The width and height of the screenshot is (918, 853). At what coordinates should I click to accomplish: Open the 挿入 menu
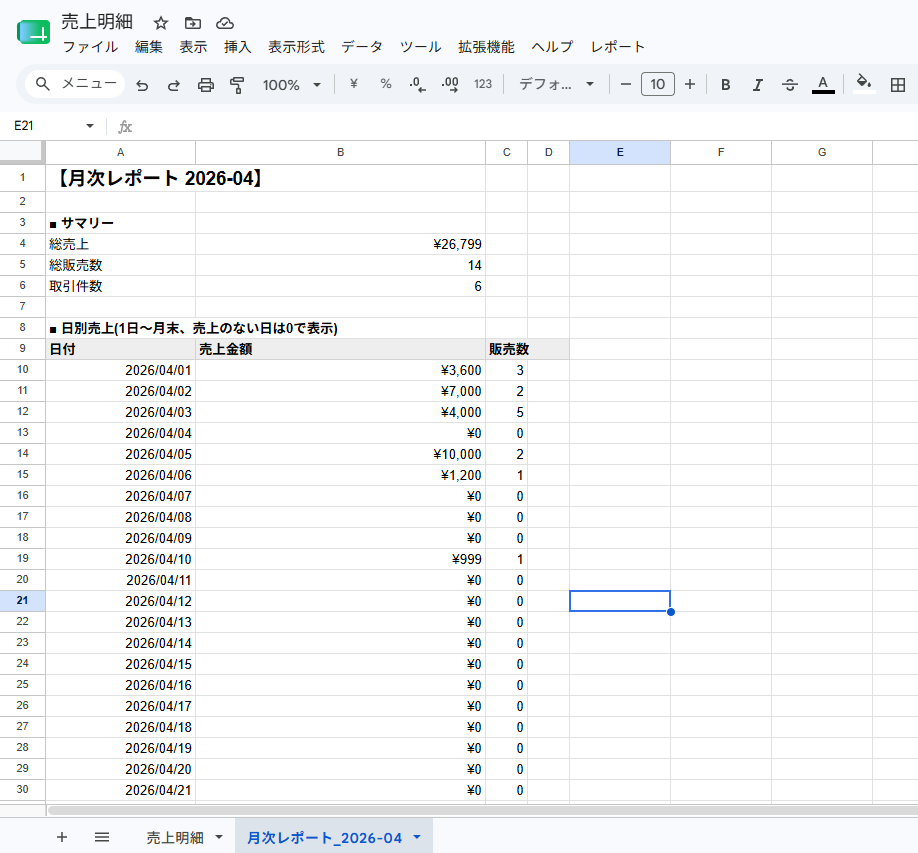pyautogui.click(x=238, y=47)
